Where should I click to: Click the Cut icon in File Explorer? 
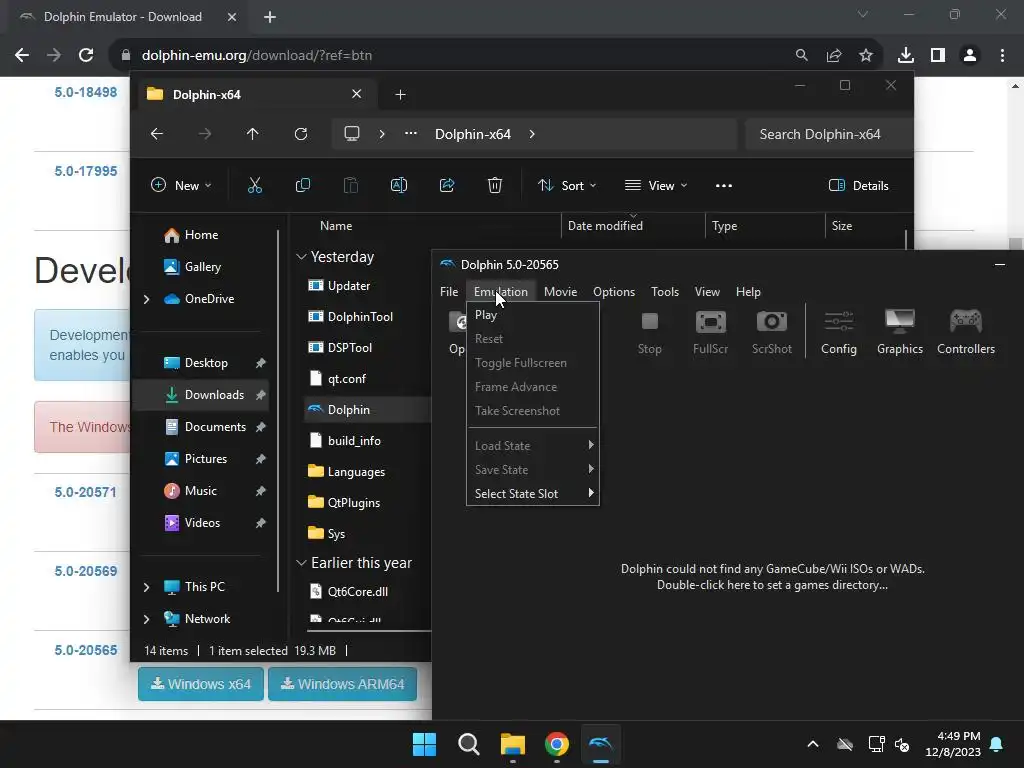pos(255,185)
